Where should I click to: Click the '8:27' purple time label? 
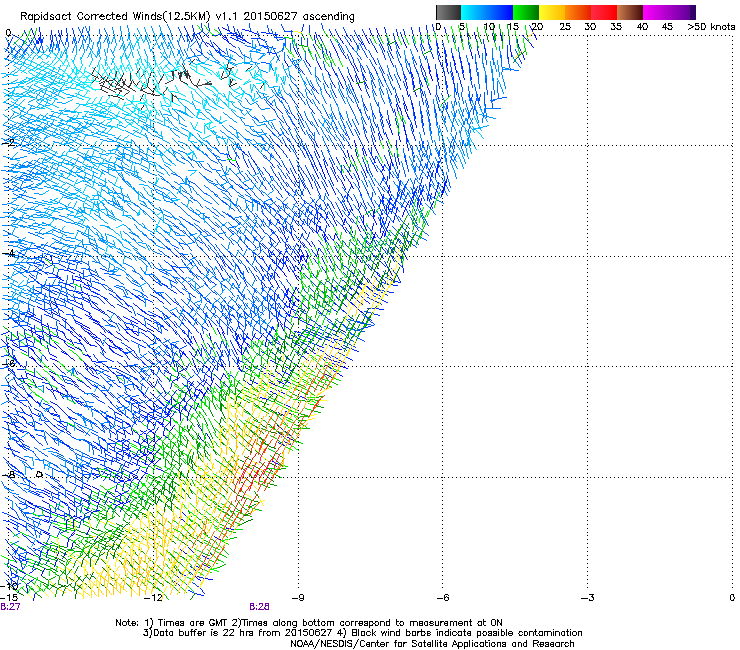(x=10, y=607)
